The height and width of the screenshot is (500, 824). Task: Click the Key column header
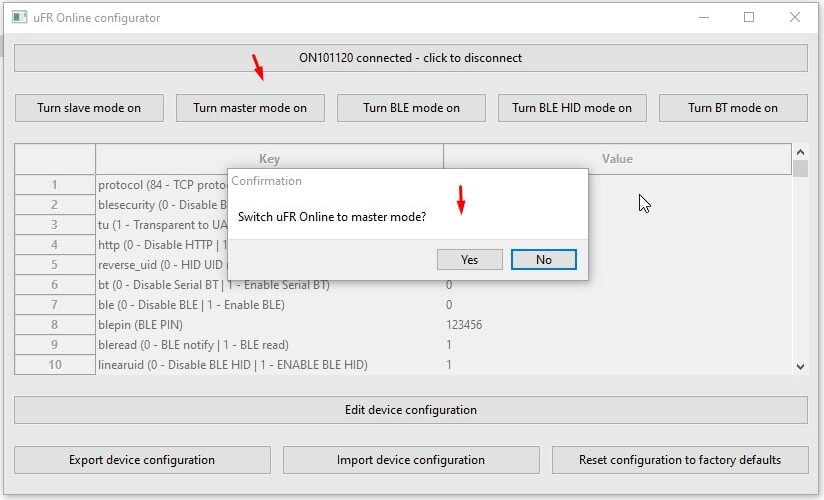[270, 159]
